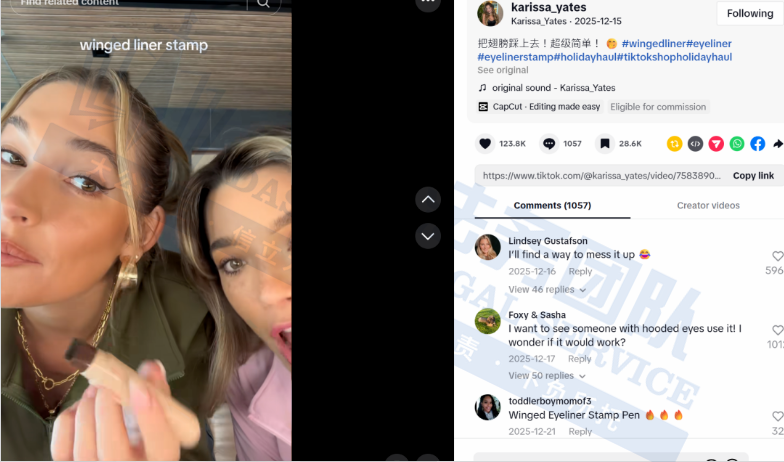Like Foxy & Sasha's comment
This screenshot has height=462, width=784.
(778, 330)
